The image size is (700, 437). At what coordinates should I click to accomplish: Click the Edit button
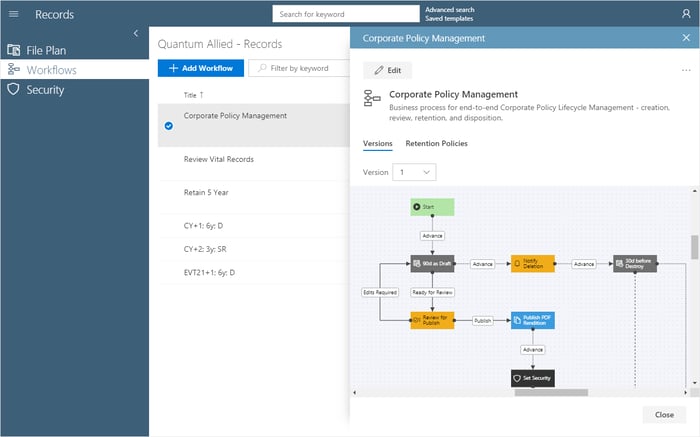(x=388, y=70)
